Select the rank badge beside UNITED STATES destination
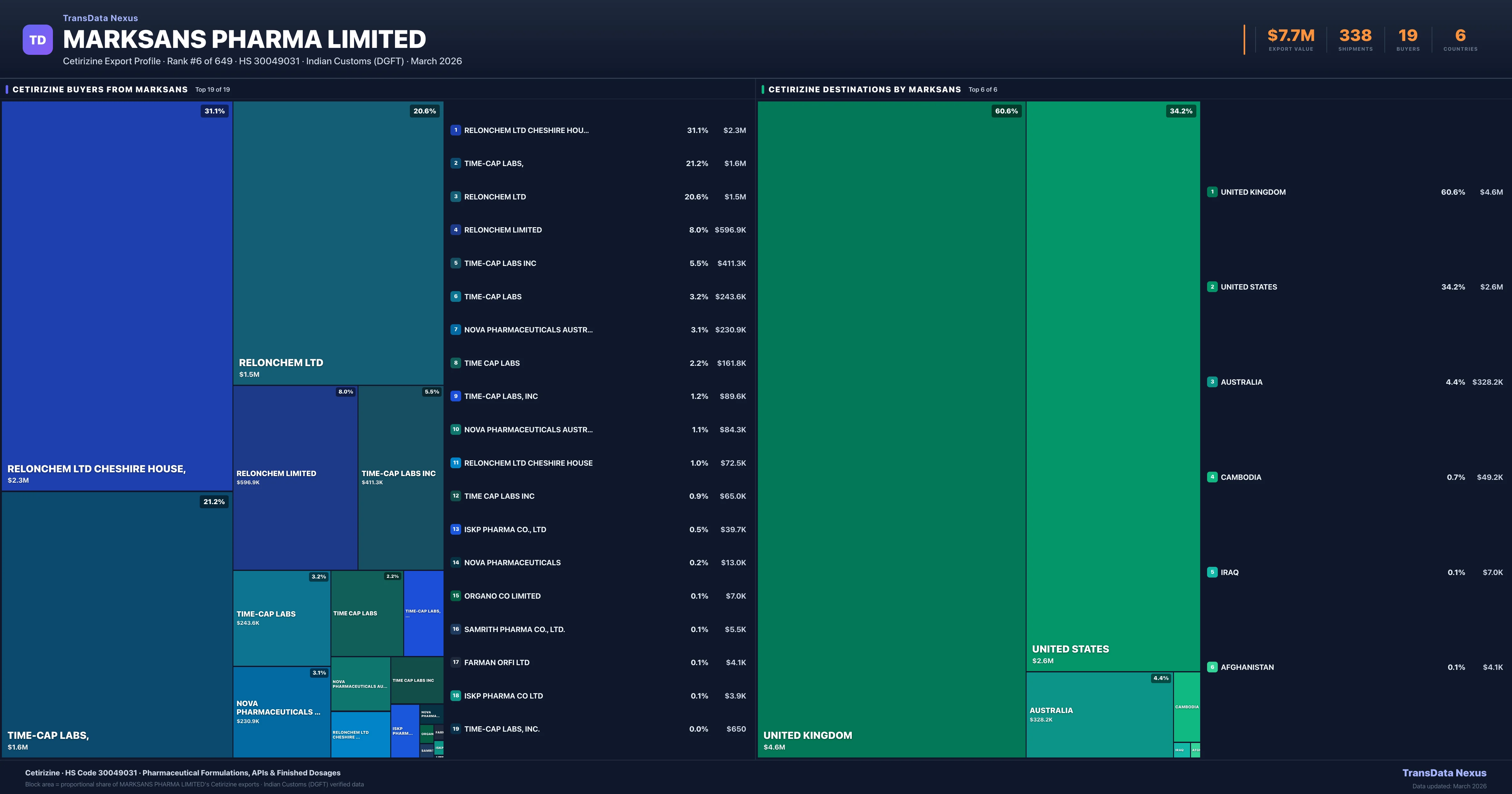The image size is (1512, 794). 1213,287
